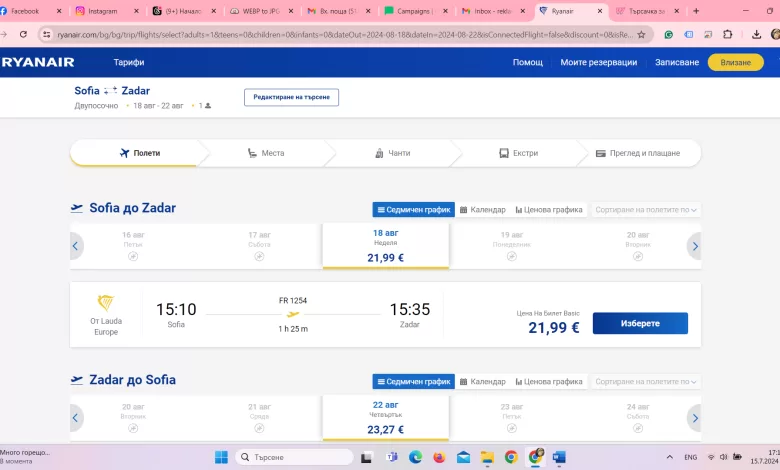
Task: Open Microsoft Teams from taskbar
Action: 391,457
